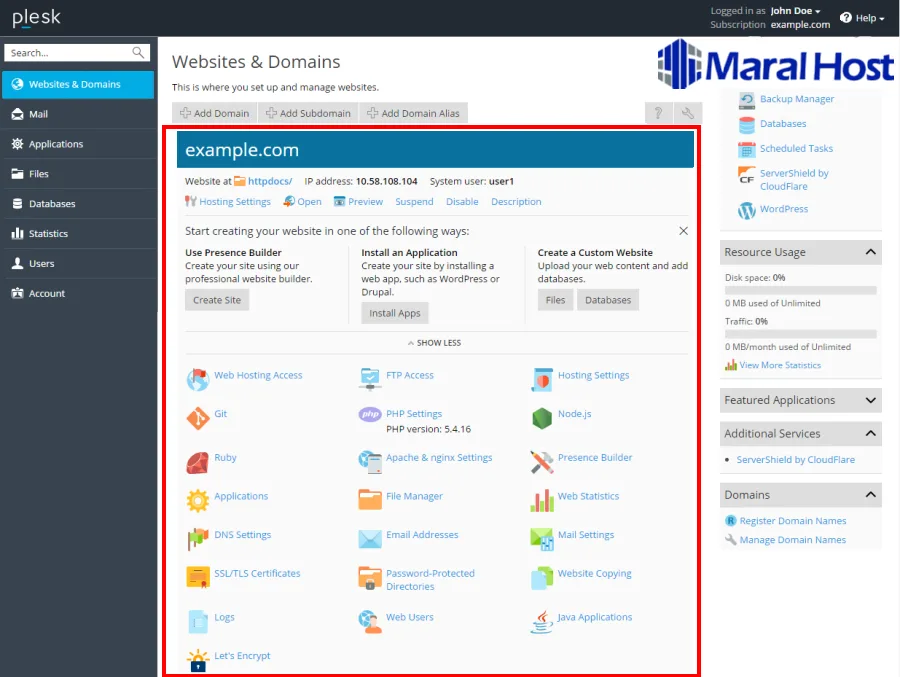
Task: Open the WordPress icon in sidebar
Action: coord(747,210)
